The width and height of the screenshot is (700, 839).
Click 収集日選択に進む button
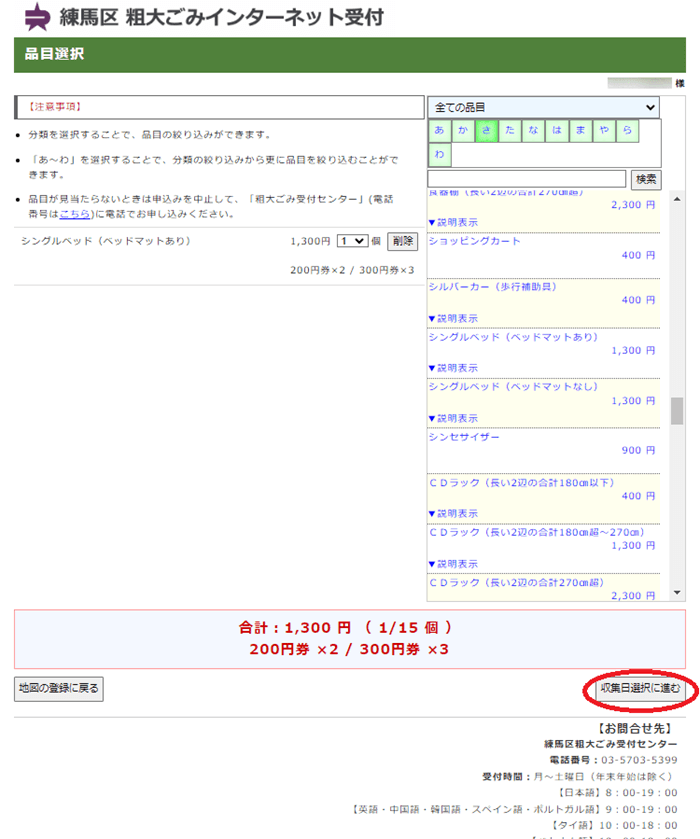pos(640,689)
